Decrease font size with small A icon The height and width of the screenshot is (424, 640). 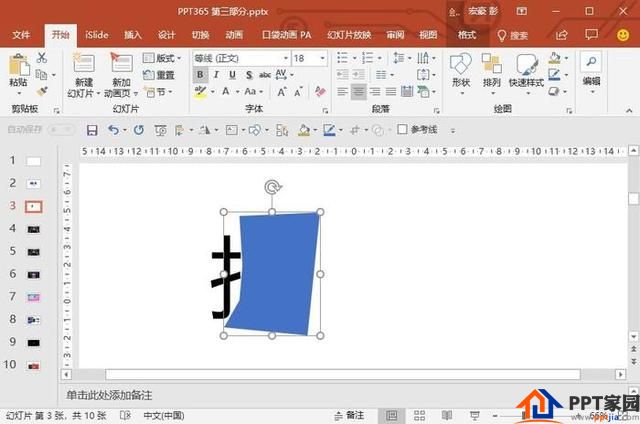point(298,92)
